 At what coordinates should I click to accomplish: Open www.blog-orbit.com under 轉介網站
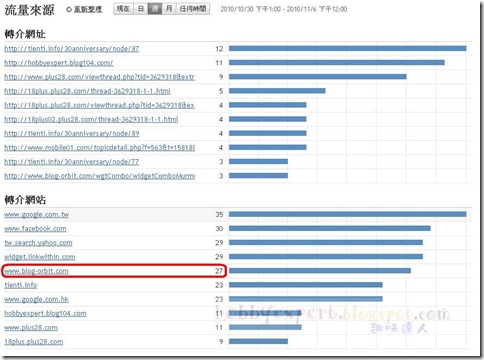[x=36, y=271]
